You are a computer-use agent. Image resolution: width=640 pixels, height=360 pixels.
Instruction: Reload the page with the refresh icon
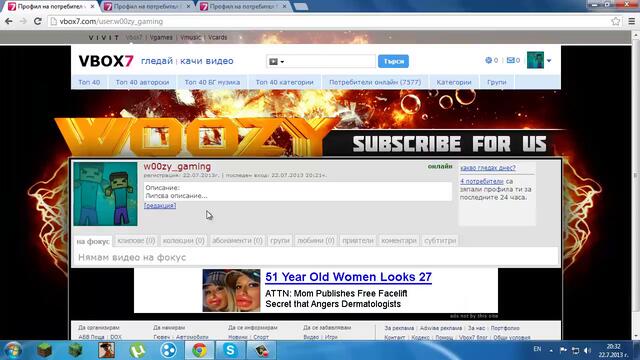(38, 21)
